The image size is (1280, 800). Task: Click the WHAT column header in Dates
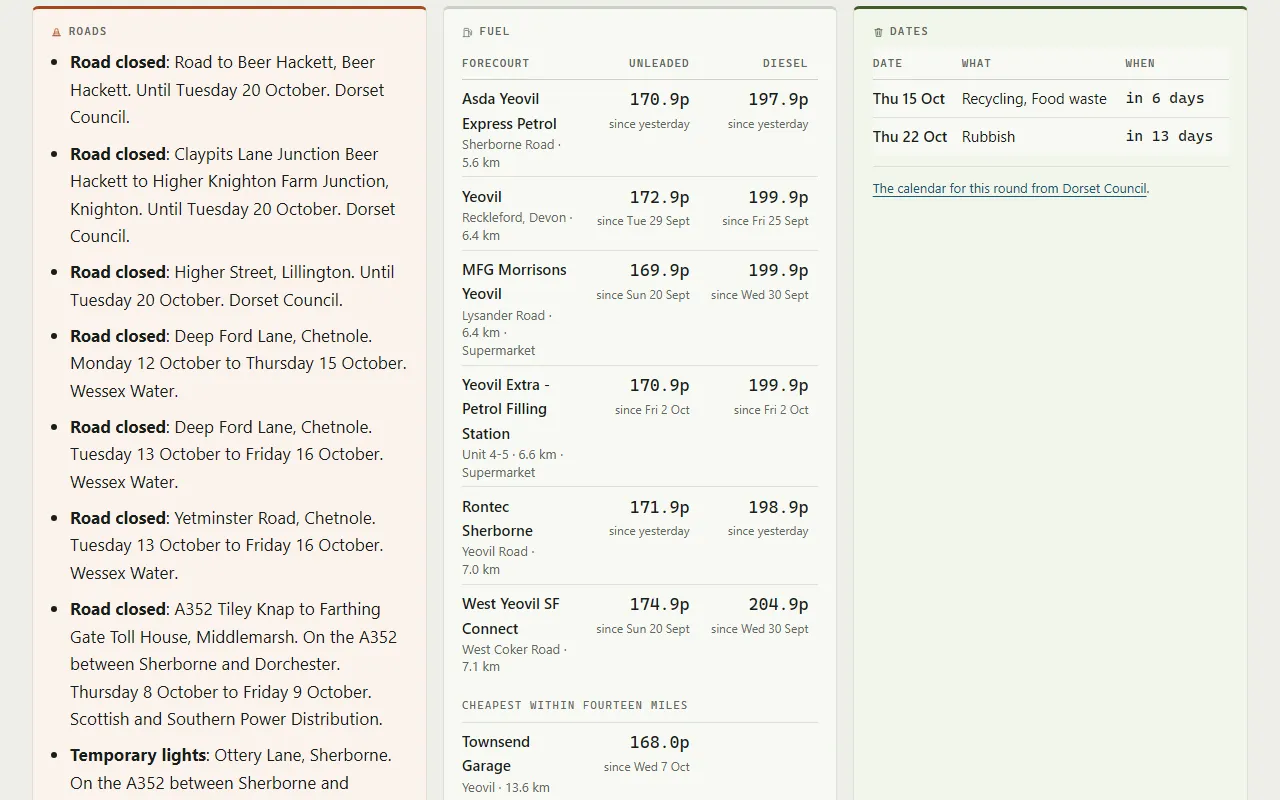976,63
